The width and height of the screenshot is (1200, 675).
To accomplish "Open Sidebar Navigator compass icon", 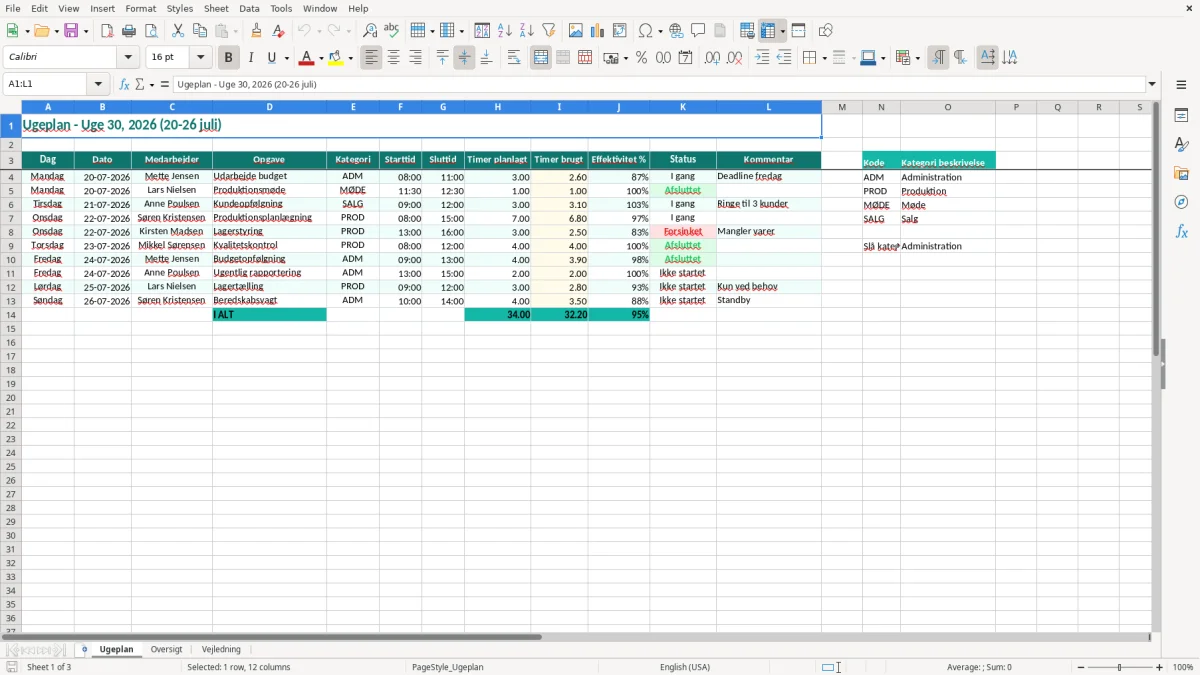I will click(1181, 202).
